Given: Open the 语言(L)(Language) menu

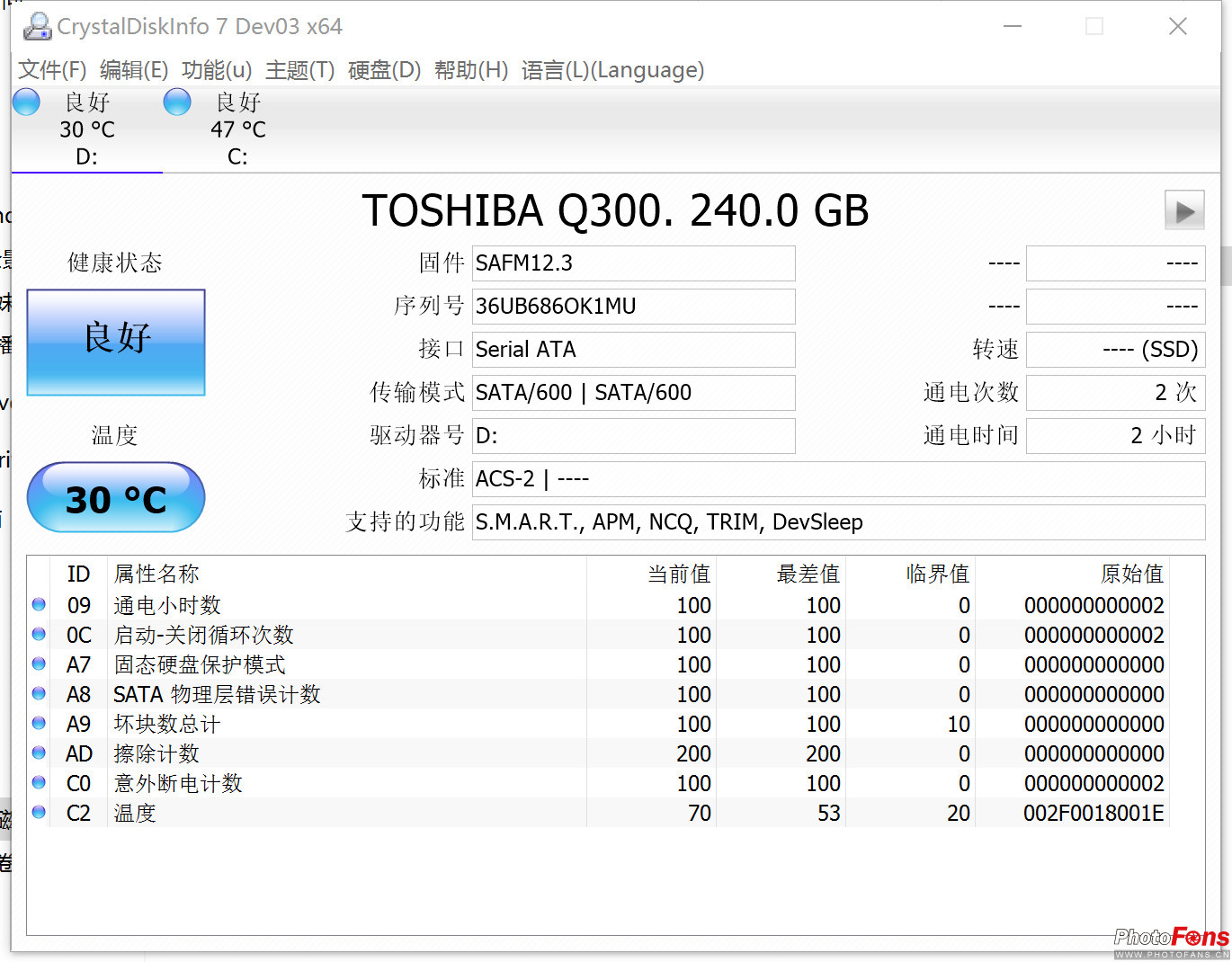Looking at the screenshot, I should [612, 70].
